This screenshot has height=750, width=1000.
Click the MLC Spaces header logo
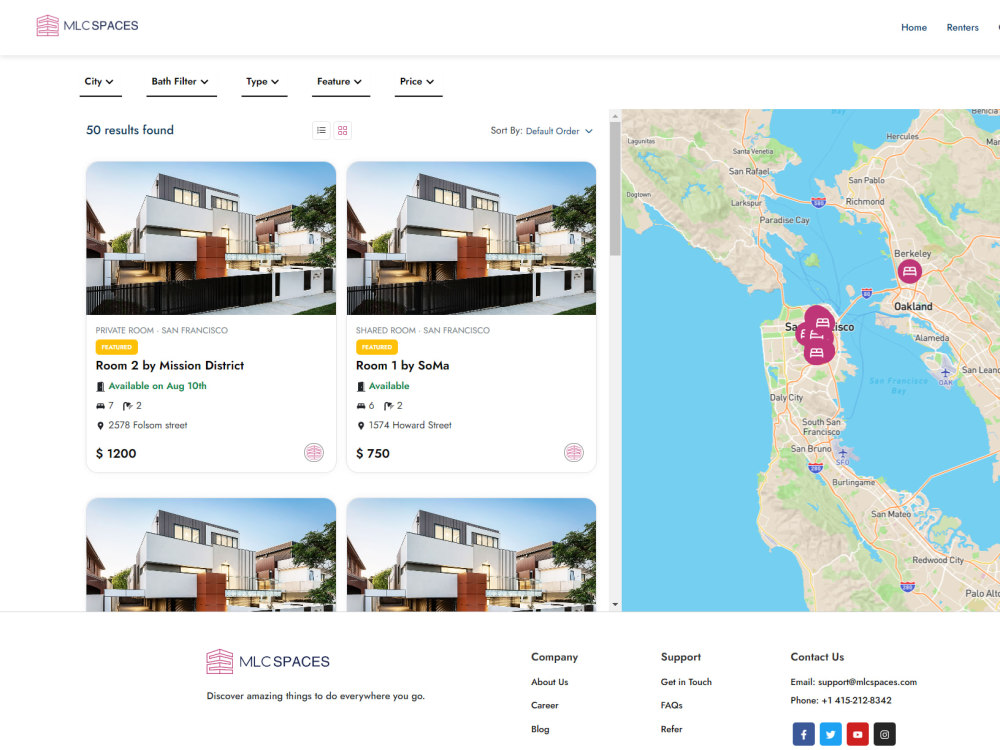click(87, 26)
